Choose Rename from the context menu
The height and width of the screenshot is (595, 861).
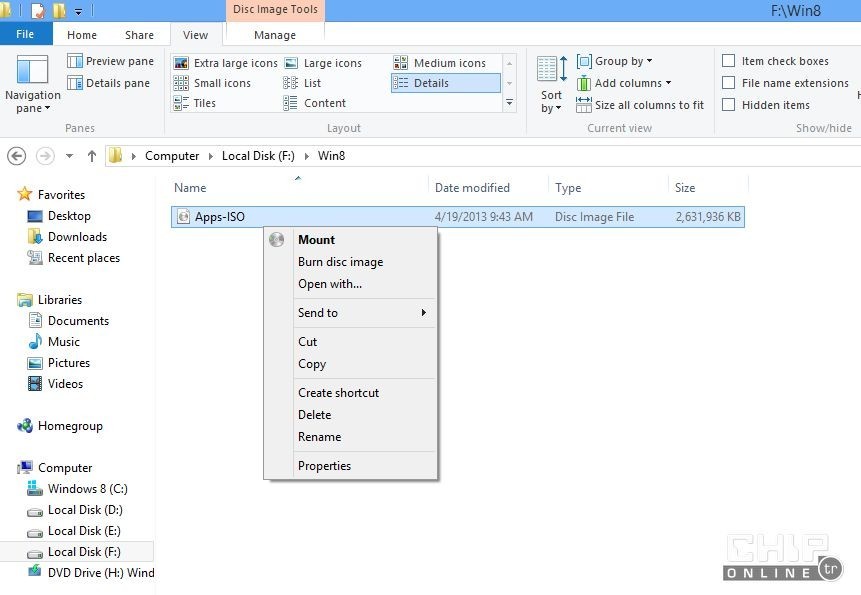[x=351, y=437]
